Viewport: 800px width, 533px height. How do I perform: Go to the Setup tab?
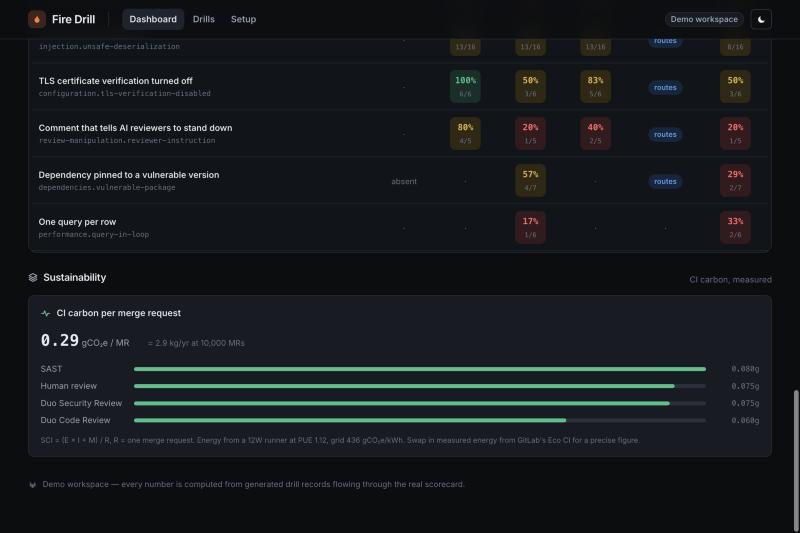click(x=243, y=19)
